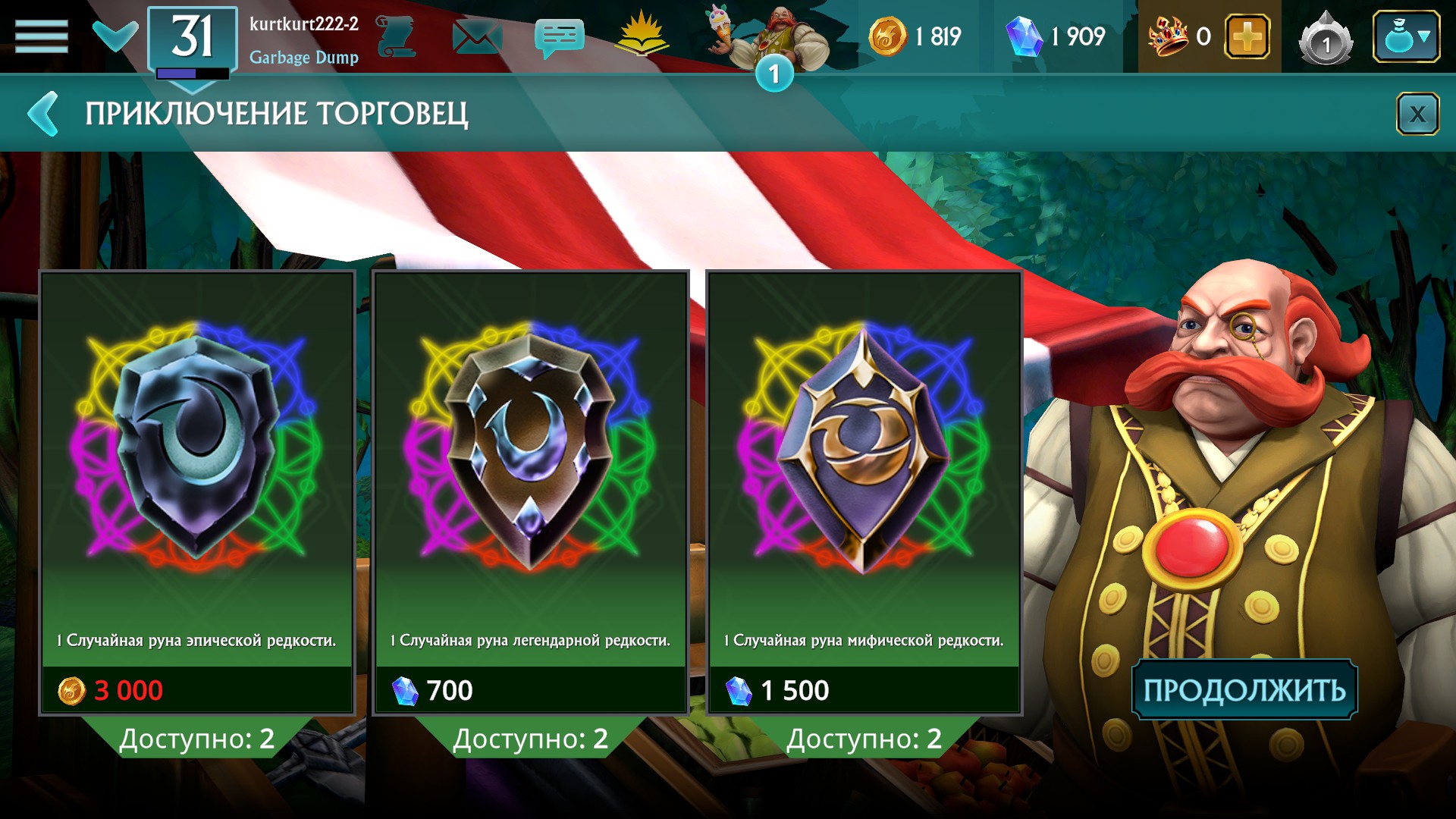The width and height of the screenshot is (1456, 819).
Task: Tap the blue gem balance 1 909
Action: pos(1055,36)
